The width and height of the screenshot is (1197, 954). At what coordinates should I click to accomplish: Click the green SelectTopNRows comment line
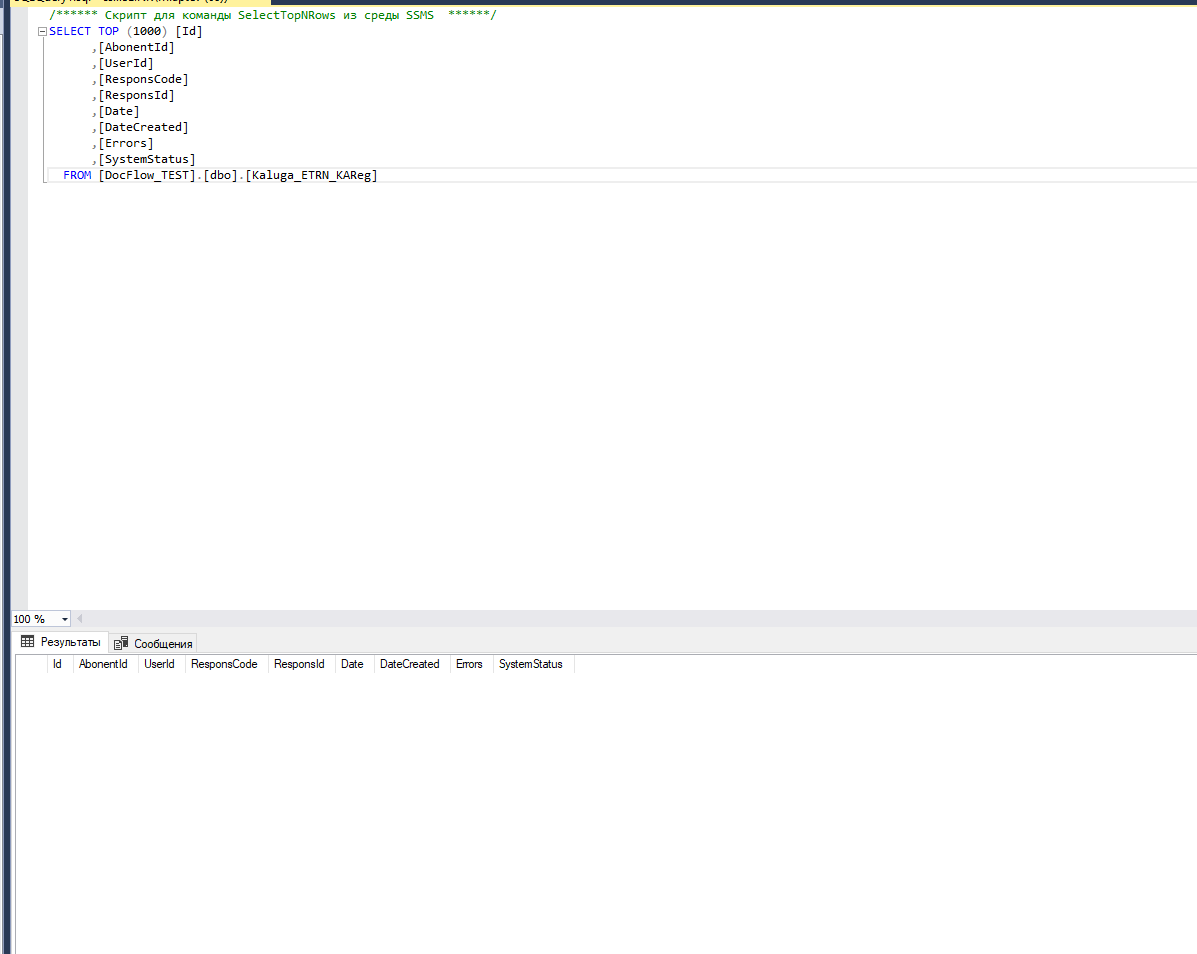coord(273,15)
